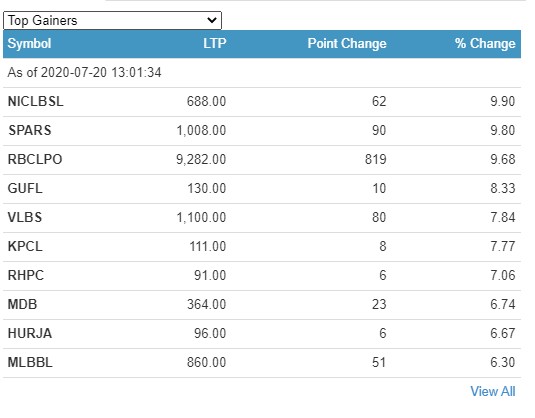The height and width of the screenshot is (418, 535).
Task: Click the dropdown chevron arrow
Action: 212,20
